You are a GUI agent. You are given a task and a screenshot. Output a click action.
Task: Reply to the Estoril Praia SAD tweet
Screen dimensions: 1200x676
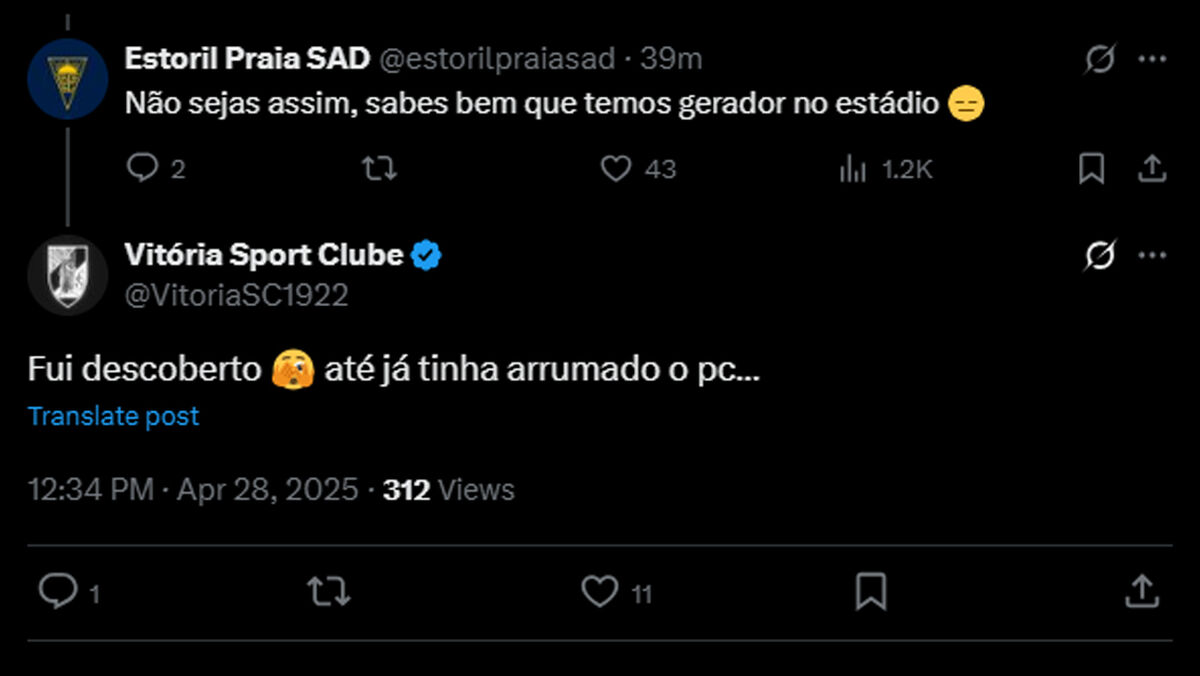[143, 169]
